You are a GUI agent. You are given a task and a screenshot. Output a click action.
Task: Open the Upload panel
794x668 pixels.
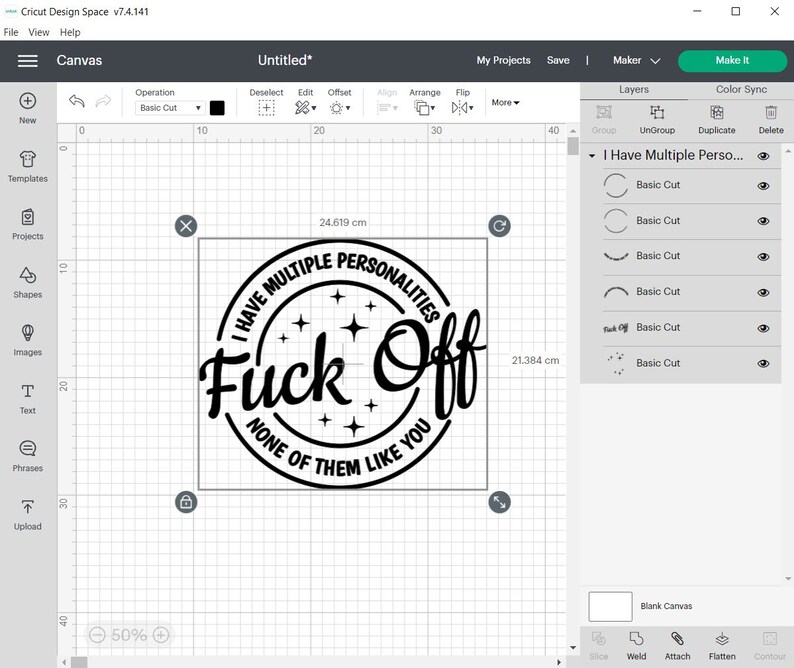[x=27, y=515]
